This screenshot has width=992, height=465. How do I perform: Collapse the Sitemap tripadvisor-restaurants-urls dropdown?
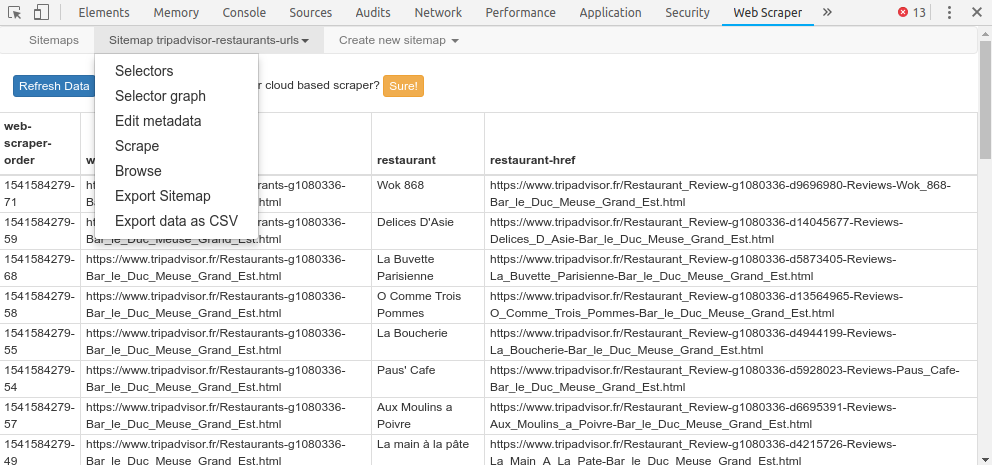pyautogui.click(x=209, y=40)
